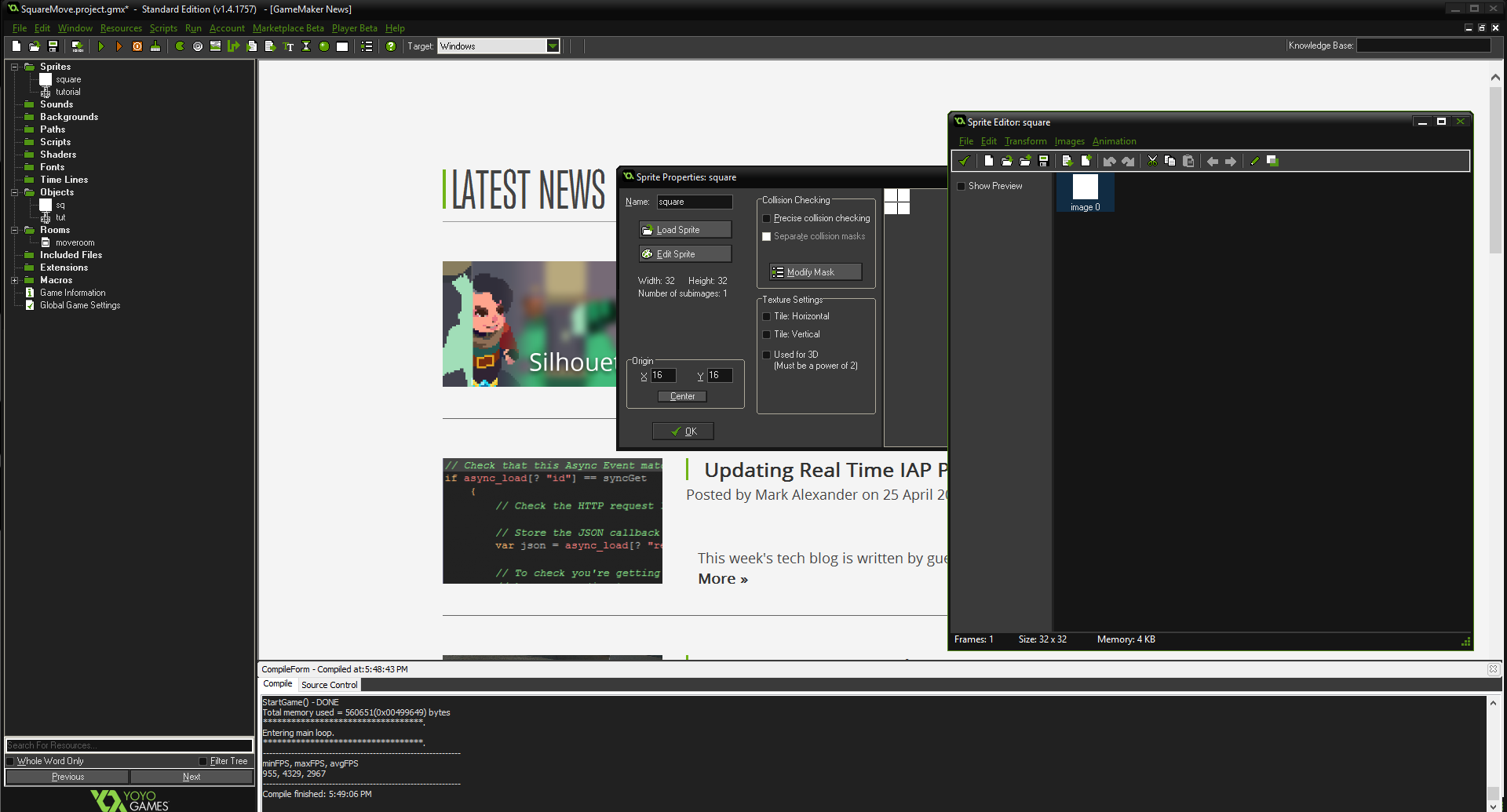
Task: Enable Show Preview in Sprite Editor
Action: [961, 186]
